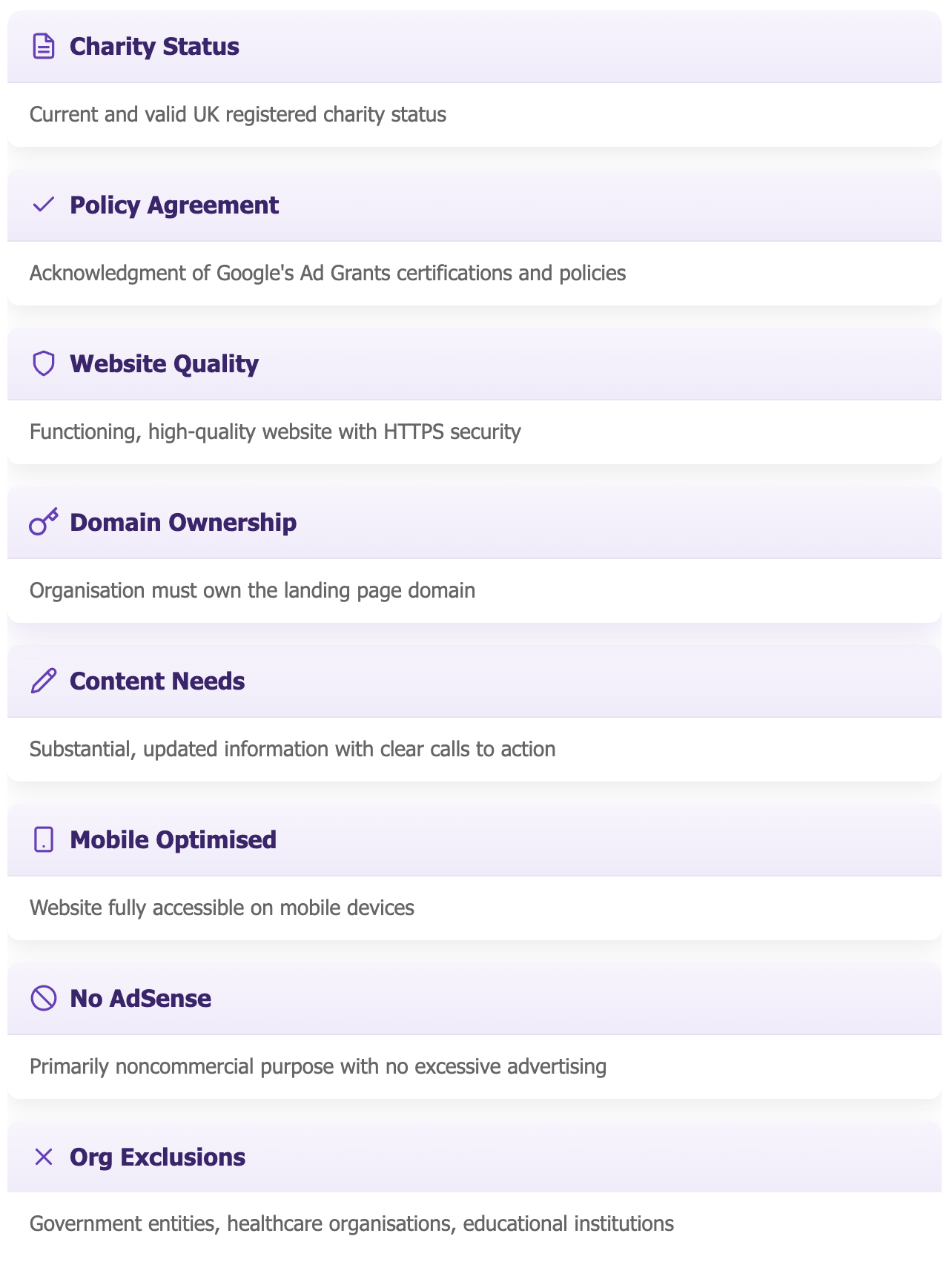Viewport: 952px width, 1262px height.
Task: Select the Mobile Optimised heading
Action: point(173,839)
